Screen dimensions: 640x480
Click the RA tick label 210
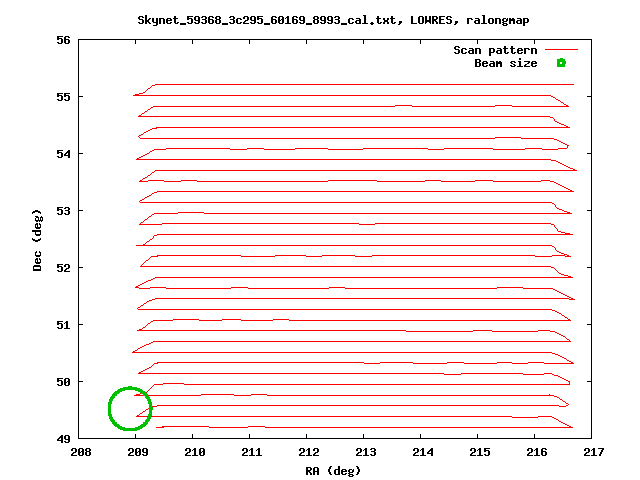coord(195,452)
